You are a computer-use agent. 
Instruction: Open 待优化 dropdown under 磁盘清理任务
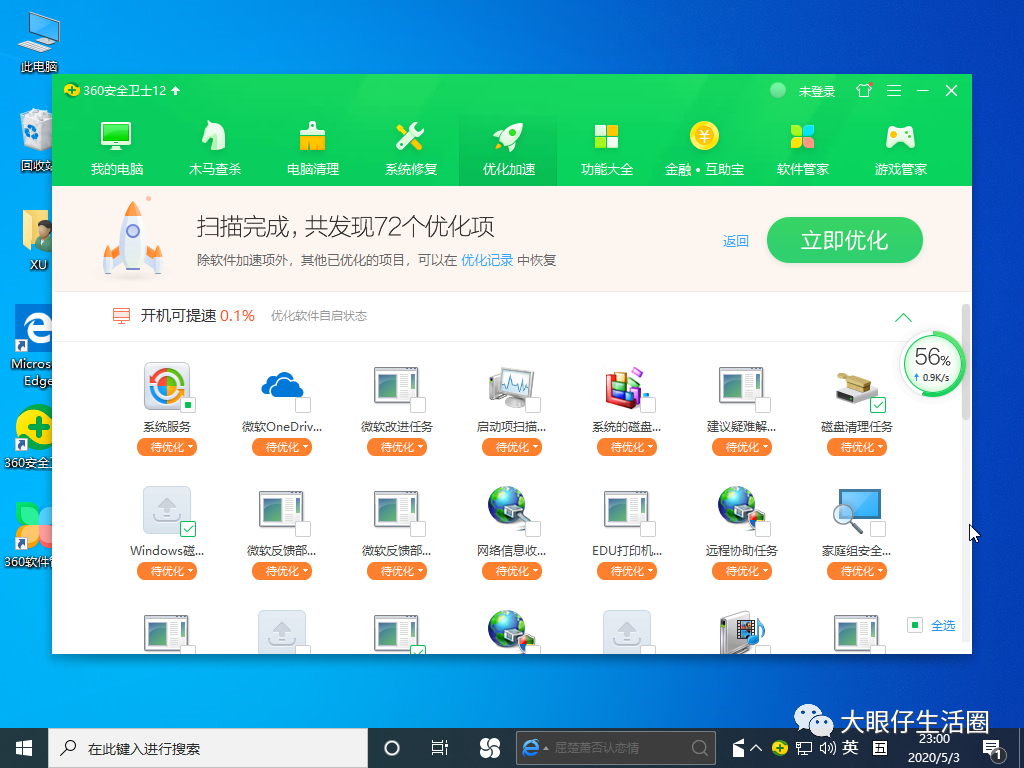[x=857, y=447]
